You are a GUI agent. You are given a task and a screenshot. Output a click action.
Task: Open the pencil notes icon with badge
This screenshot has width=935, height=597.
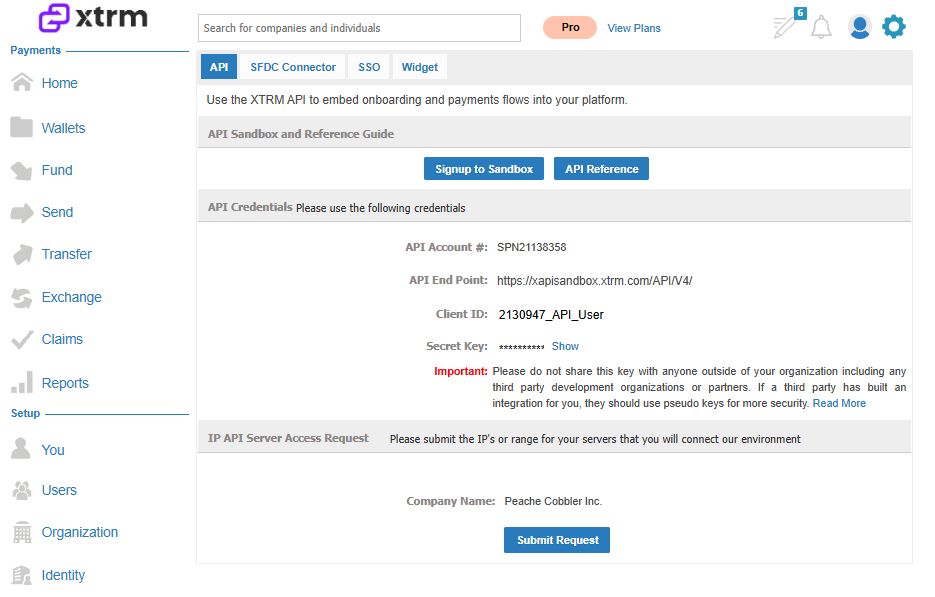click(788, 24)
